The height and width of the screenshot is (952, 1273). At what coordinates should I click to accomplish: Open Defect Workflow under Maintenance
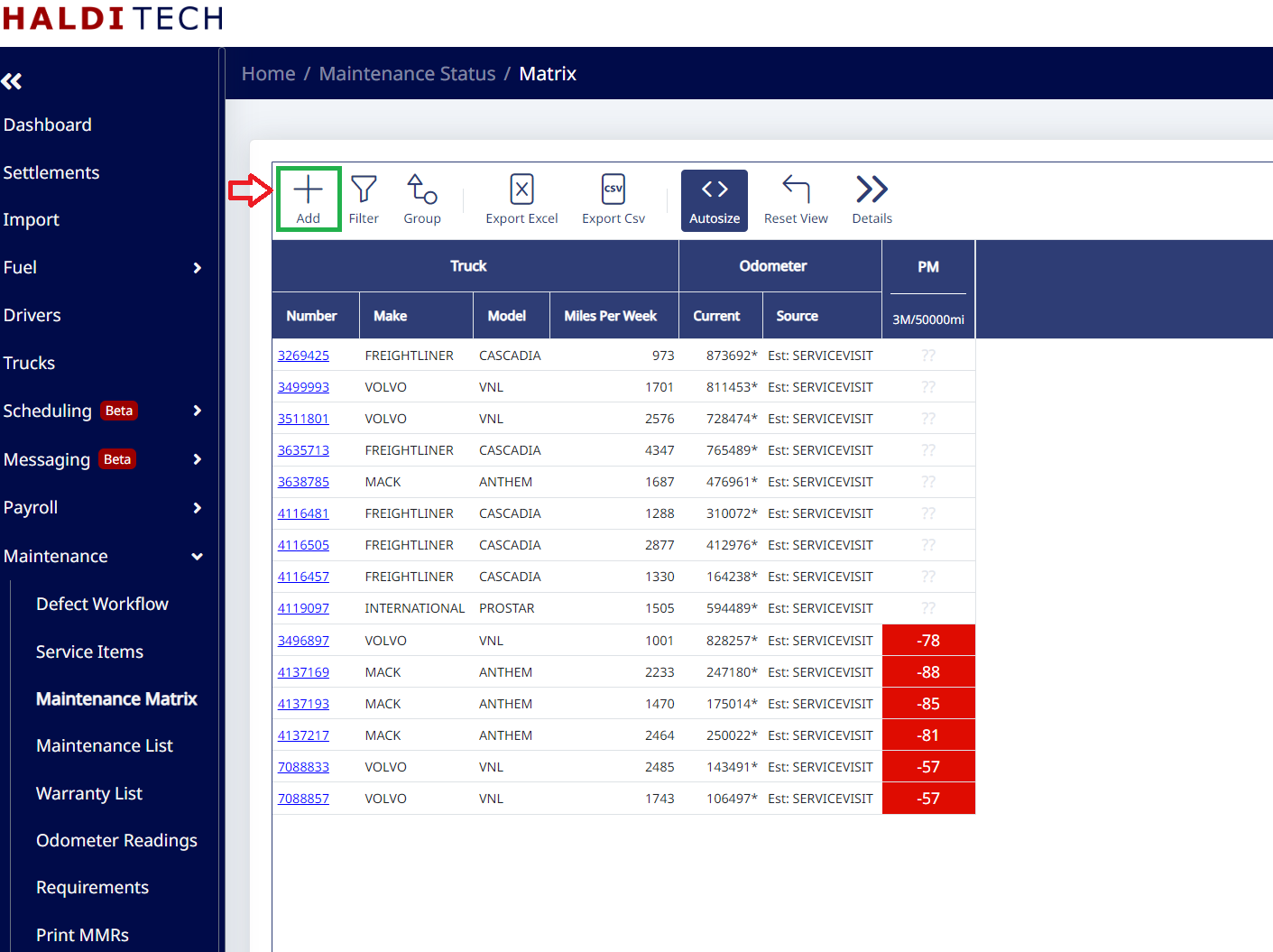[x=102, y=604]
